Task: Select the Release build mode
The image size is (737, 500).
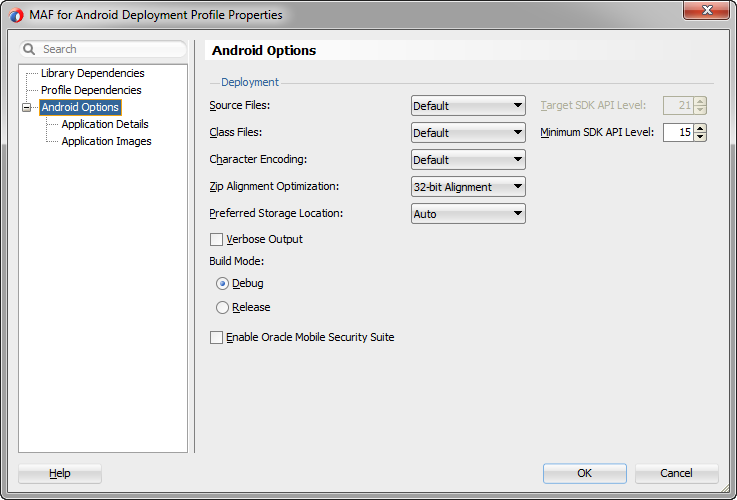Action: click(222, 308)
